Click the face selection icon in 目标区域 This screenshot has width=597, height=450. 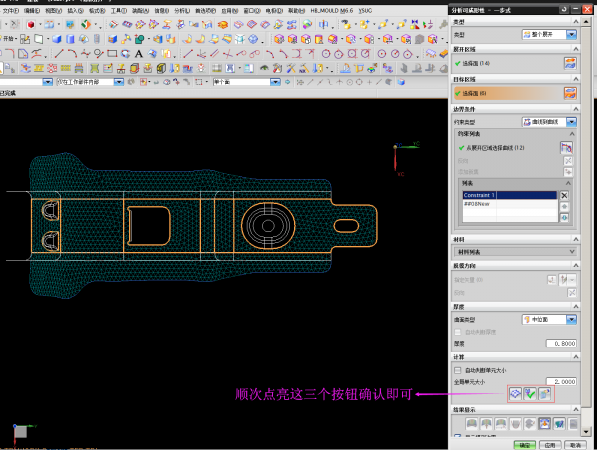(570, 93)
